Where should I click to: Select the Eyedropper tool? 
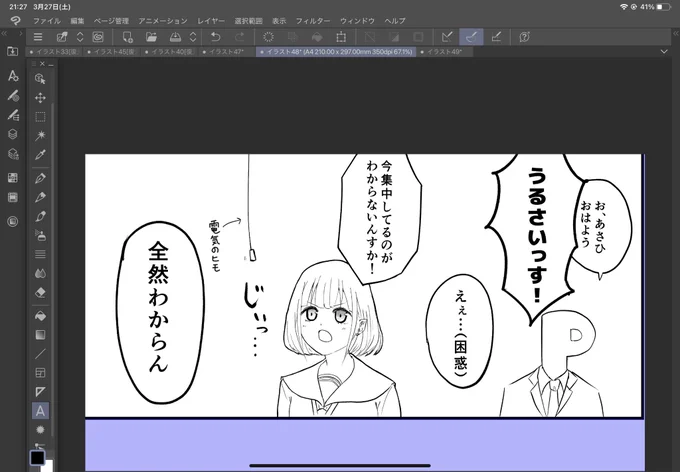(x=40, y=154)
